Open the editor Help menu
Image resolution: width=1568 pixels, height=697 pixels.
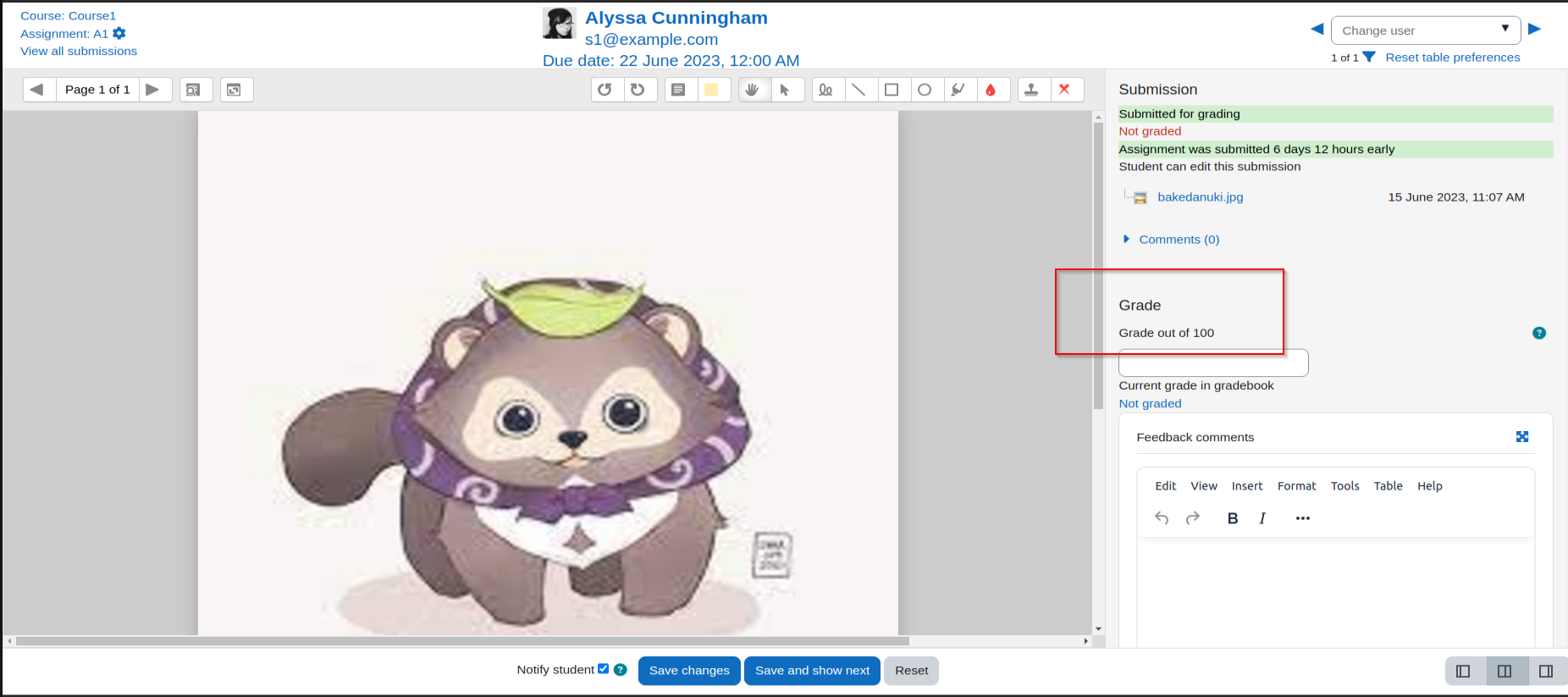[1430, 486]
